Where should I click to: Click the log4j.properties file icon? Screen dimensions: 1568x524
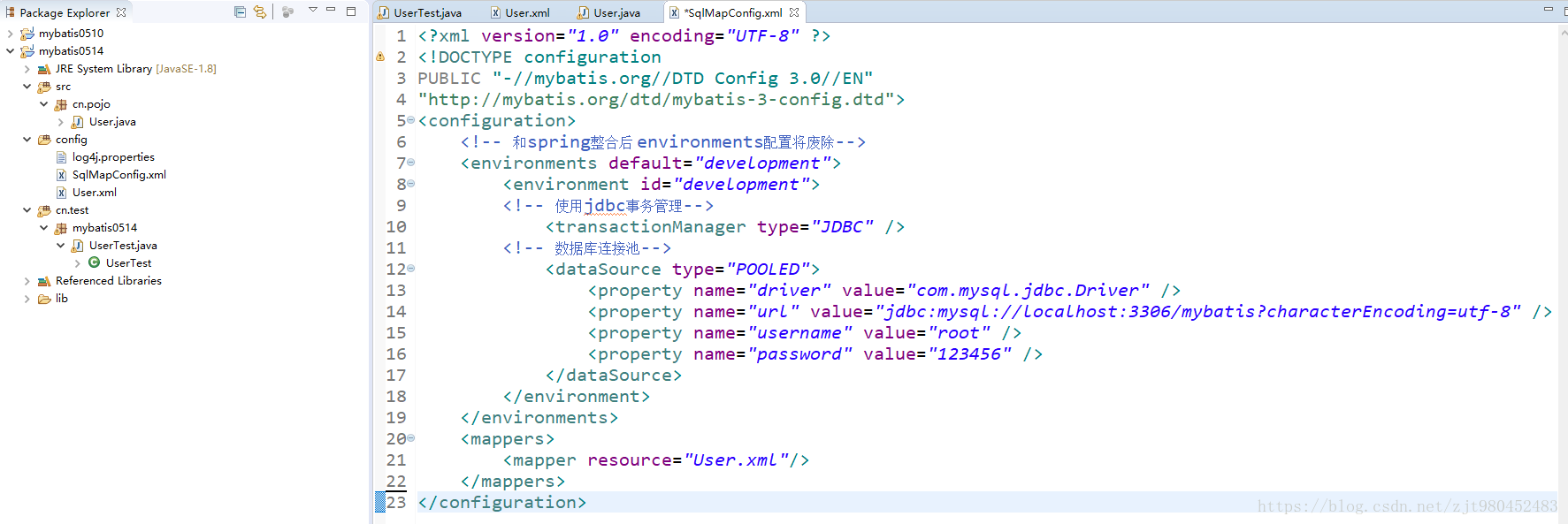tap(61, 157)
